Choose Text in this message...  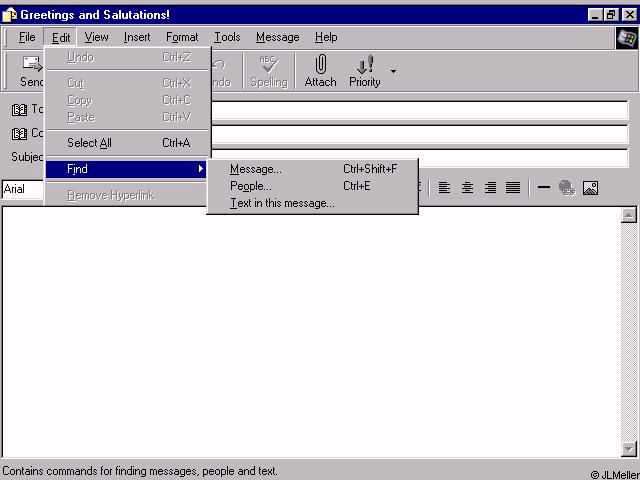tap(282, 203)
